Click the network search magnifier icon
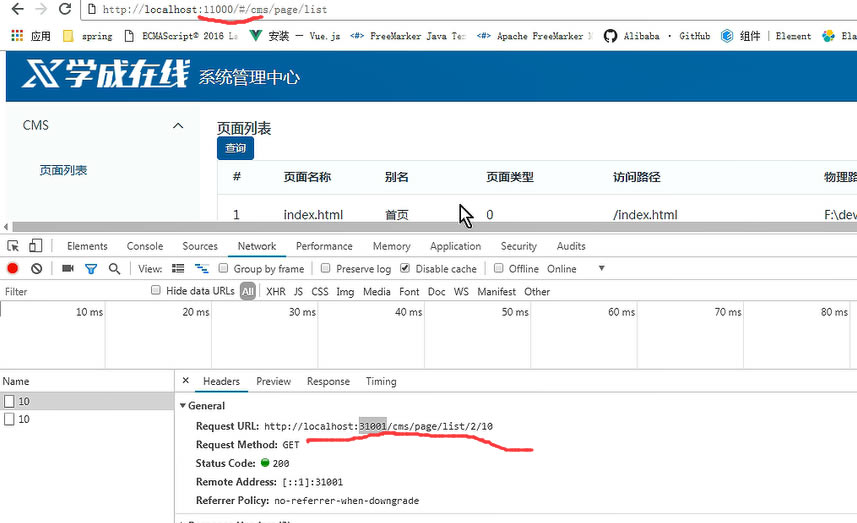 pos(114,268)
